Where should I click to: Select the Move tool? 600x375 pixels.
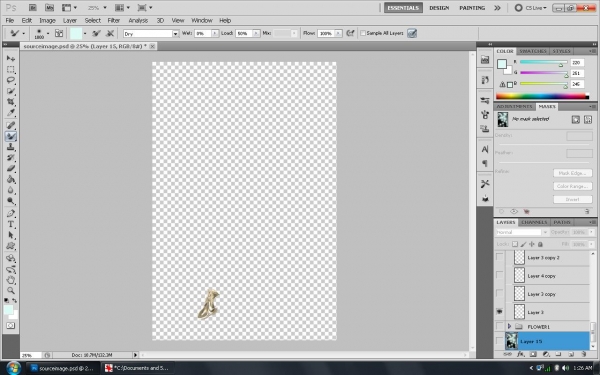click(11, 59)
